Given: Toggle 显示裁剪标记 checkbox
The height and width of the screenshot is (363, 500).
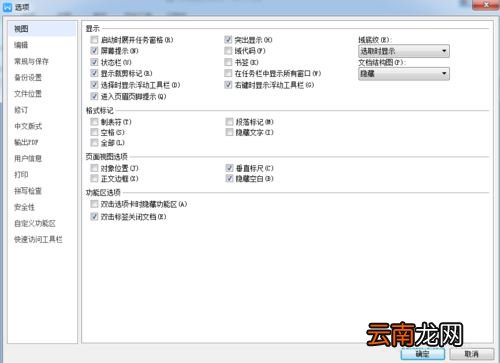Looking at the screenshot, I should (94, 73).
